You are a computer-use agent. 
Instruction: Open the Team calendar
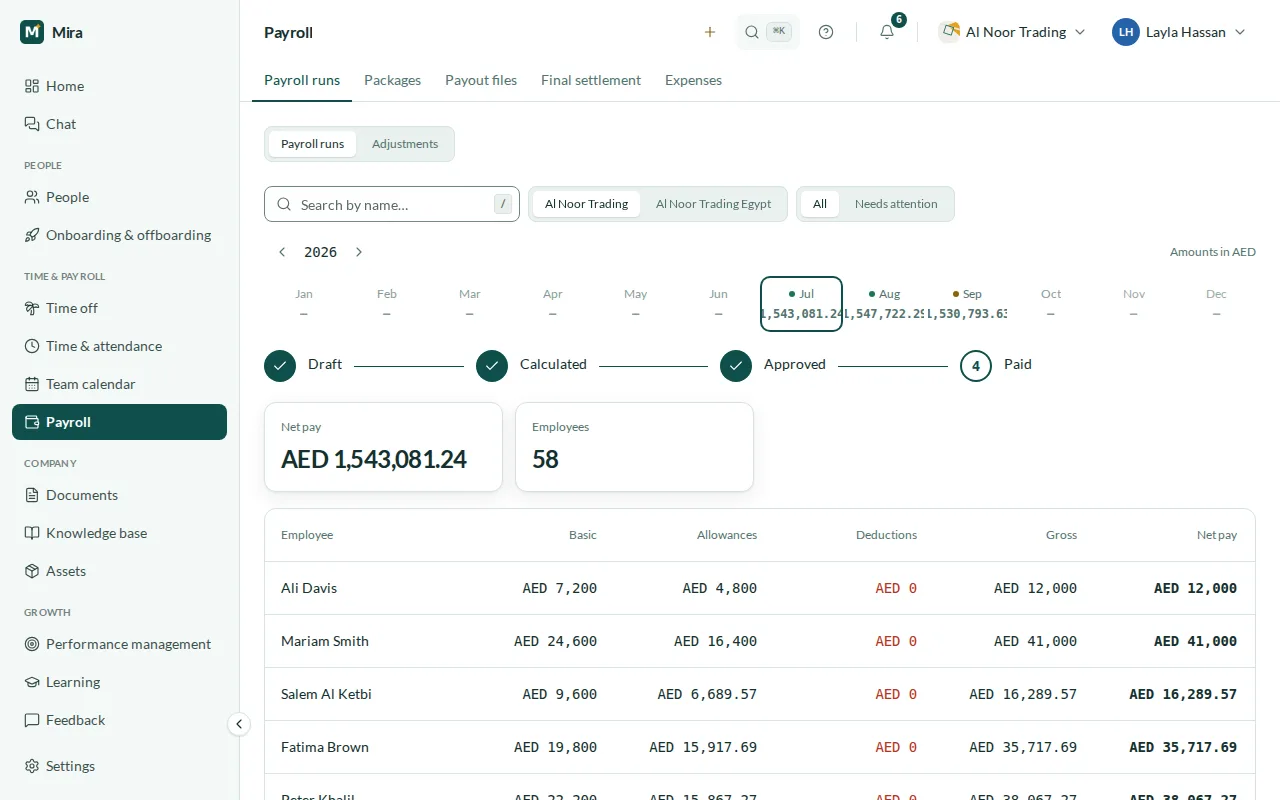click(x=119, y=384)
